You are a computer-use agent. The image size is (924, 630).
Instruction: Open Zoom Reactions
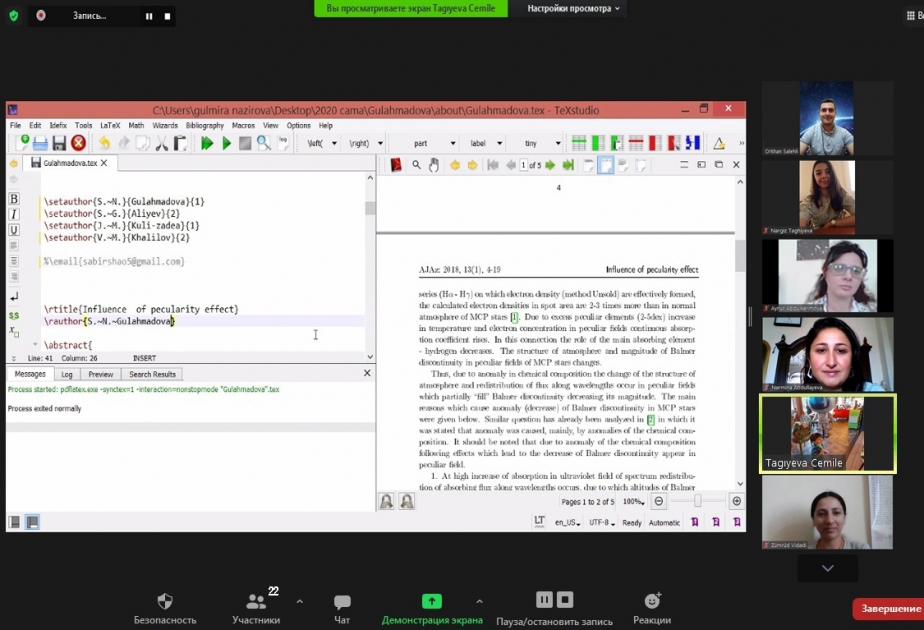(652, 609)
